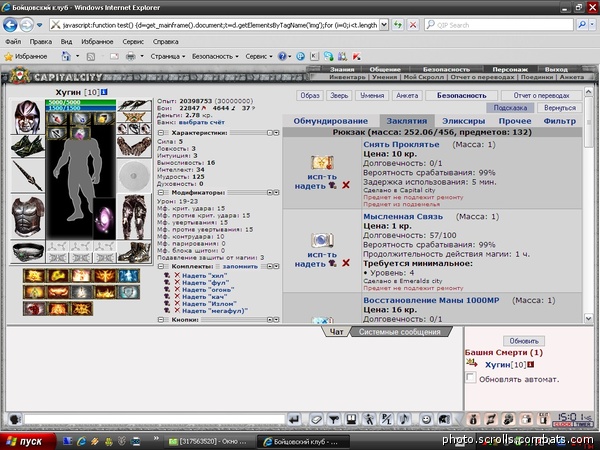Open the search provider dropdown arrow
The height and width of the screenshot is (450, 600).
[592, 25]
